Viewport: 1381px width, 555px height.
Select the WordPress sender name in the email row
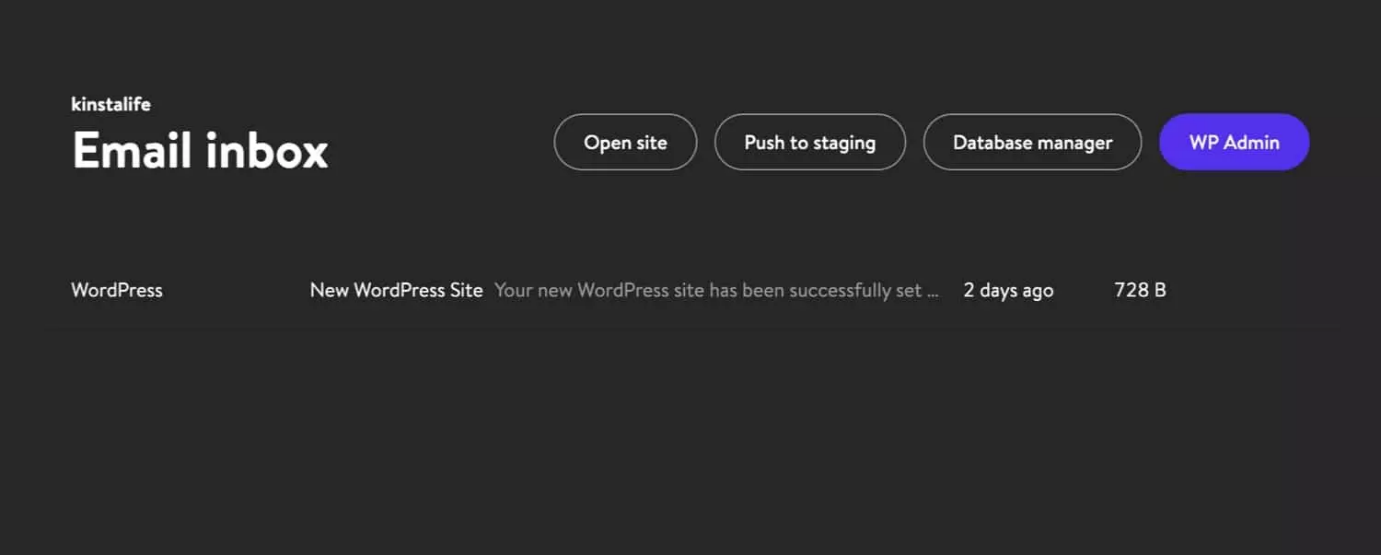pos(117,290)
